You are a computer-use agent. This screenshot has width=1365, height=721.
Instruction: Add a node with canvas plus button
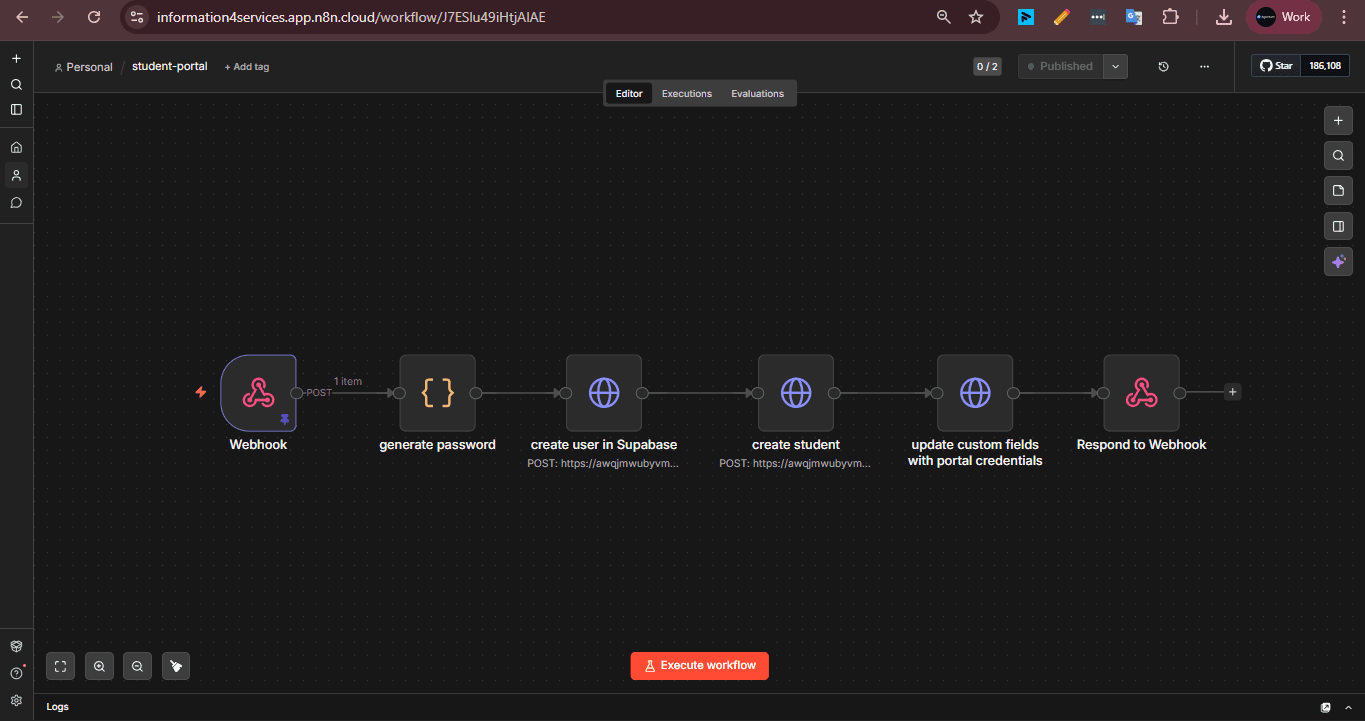click(x=1338, y=120)
